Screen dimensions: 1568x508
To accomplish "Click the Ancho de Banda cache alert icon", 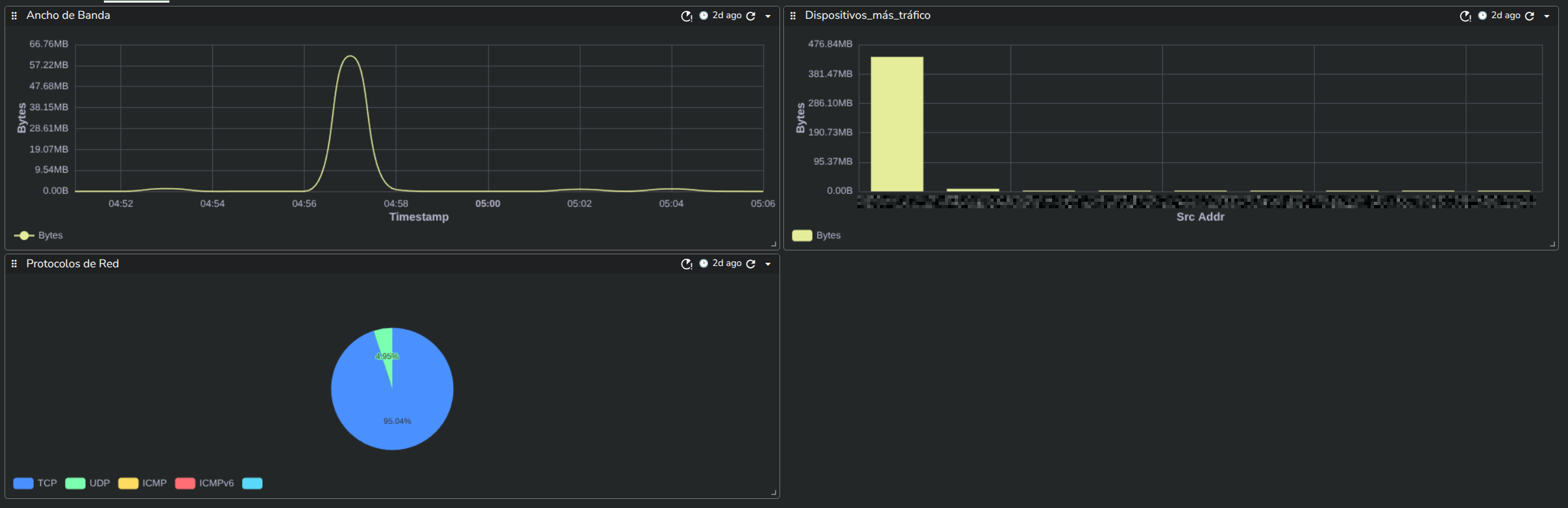I will pyautogui.click(x=686, y=16).
